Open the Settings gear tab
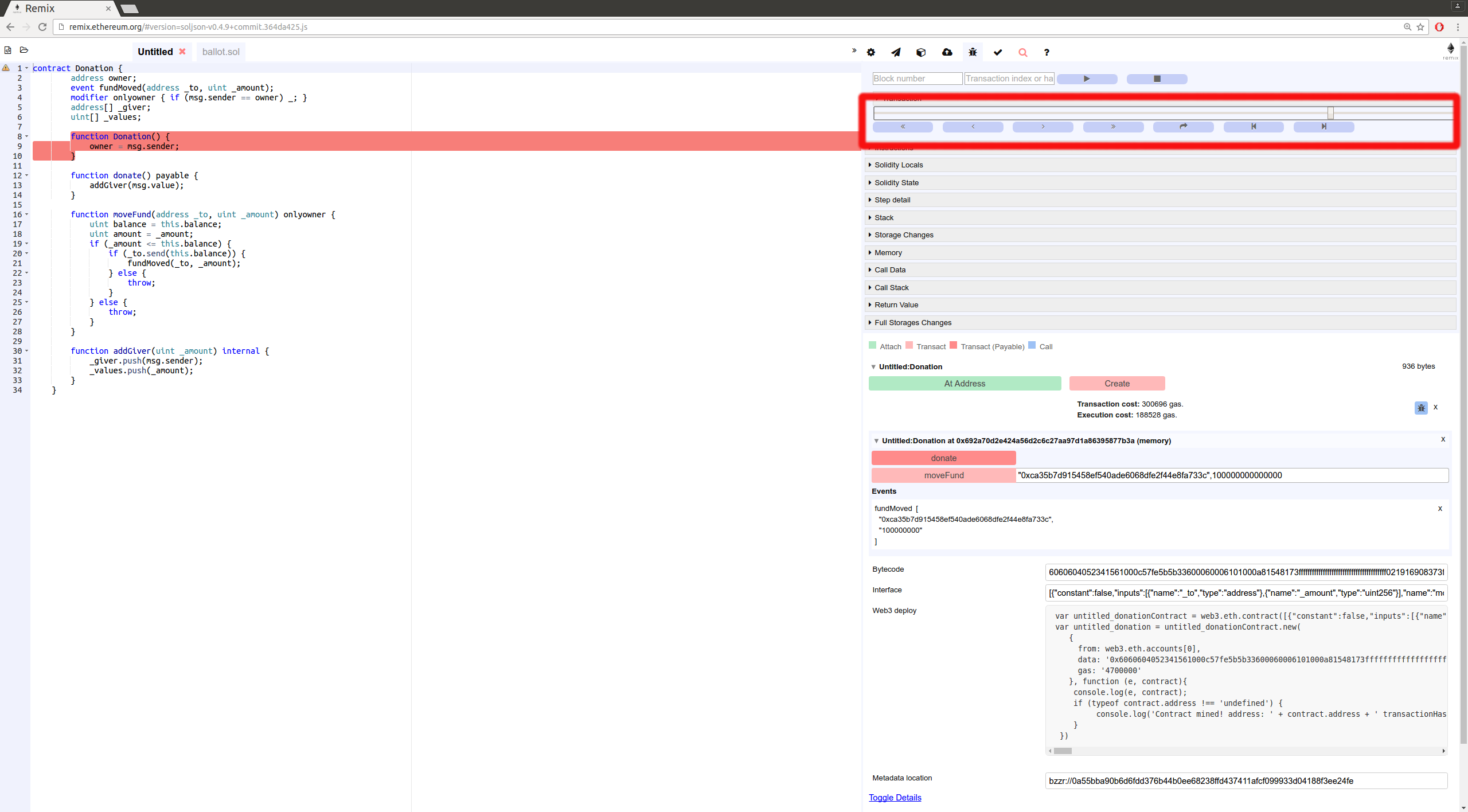Image resolution: width=1468 pixels, height=812 pixels. [871, 52]
